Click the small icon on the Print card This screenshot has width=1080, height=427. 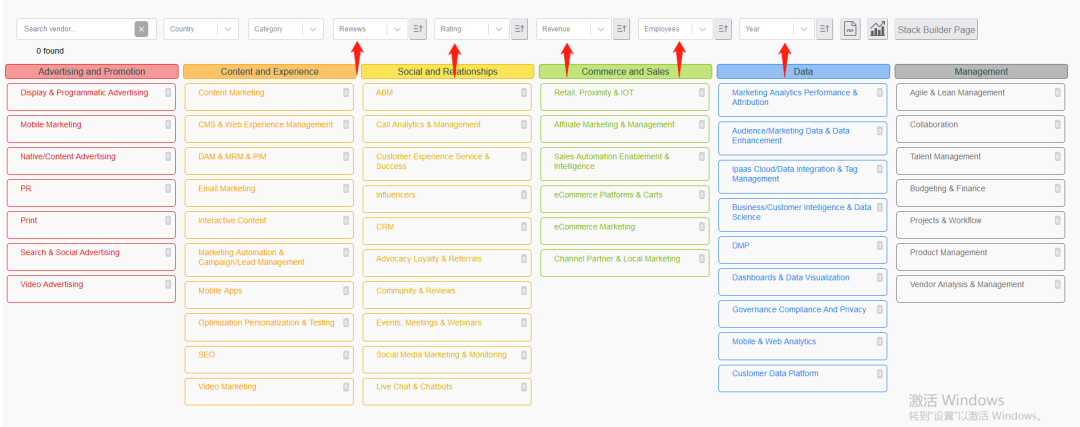pos(168,221)
